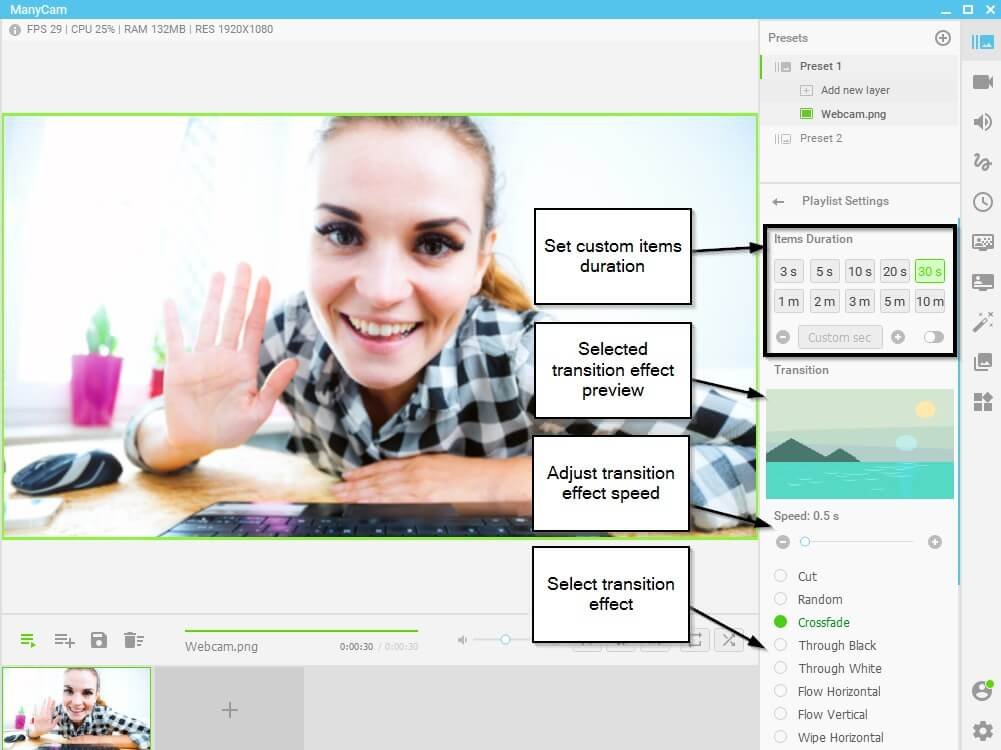Open the clock Time panel icon
This screenshot has height=750, width=1001.
(982, 202)
